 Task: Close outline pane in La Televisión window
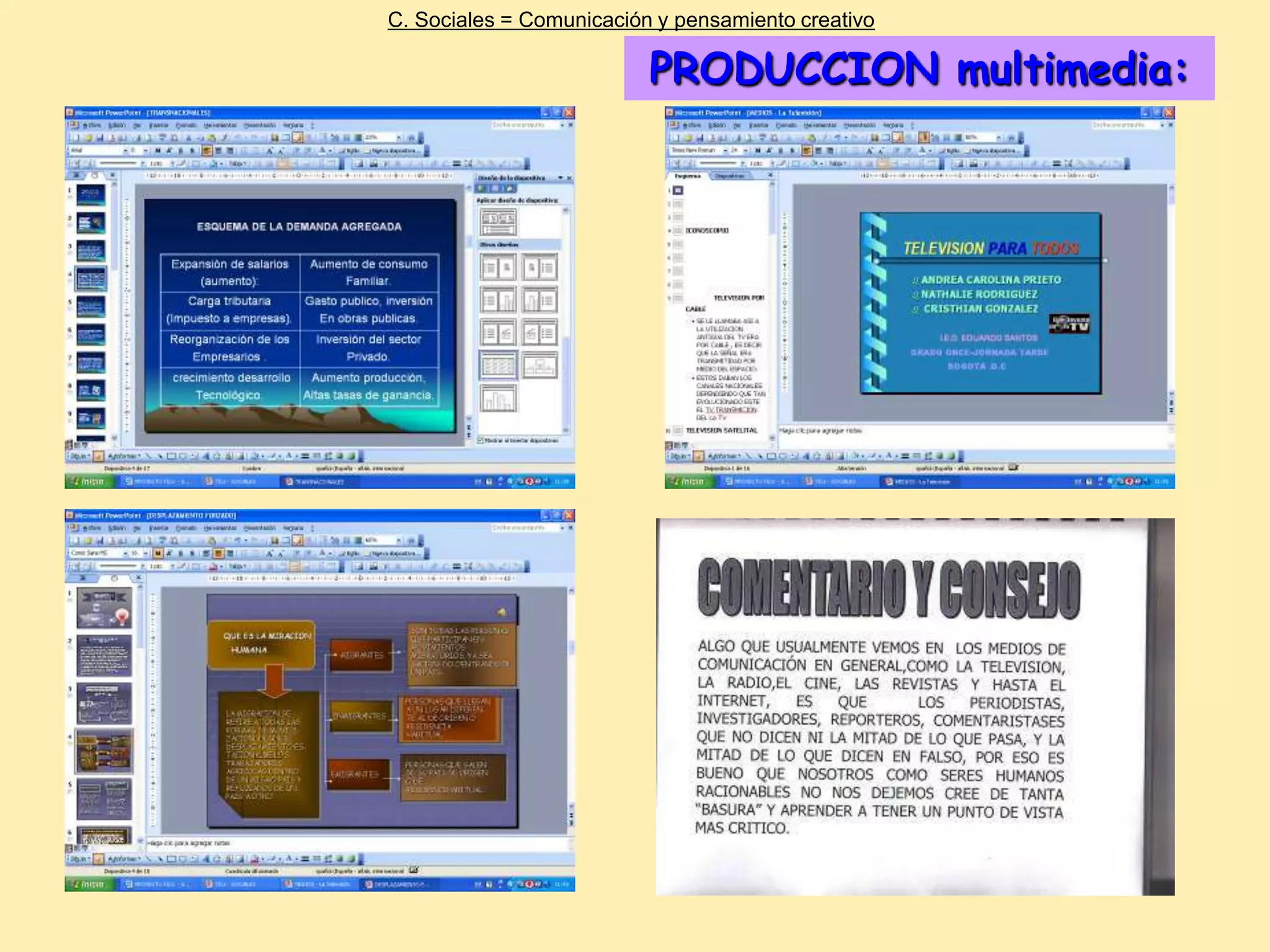point(770,176)
